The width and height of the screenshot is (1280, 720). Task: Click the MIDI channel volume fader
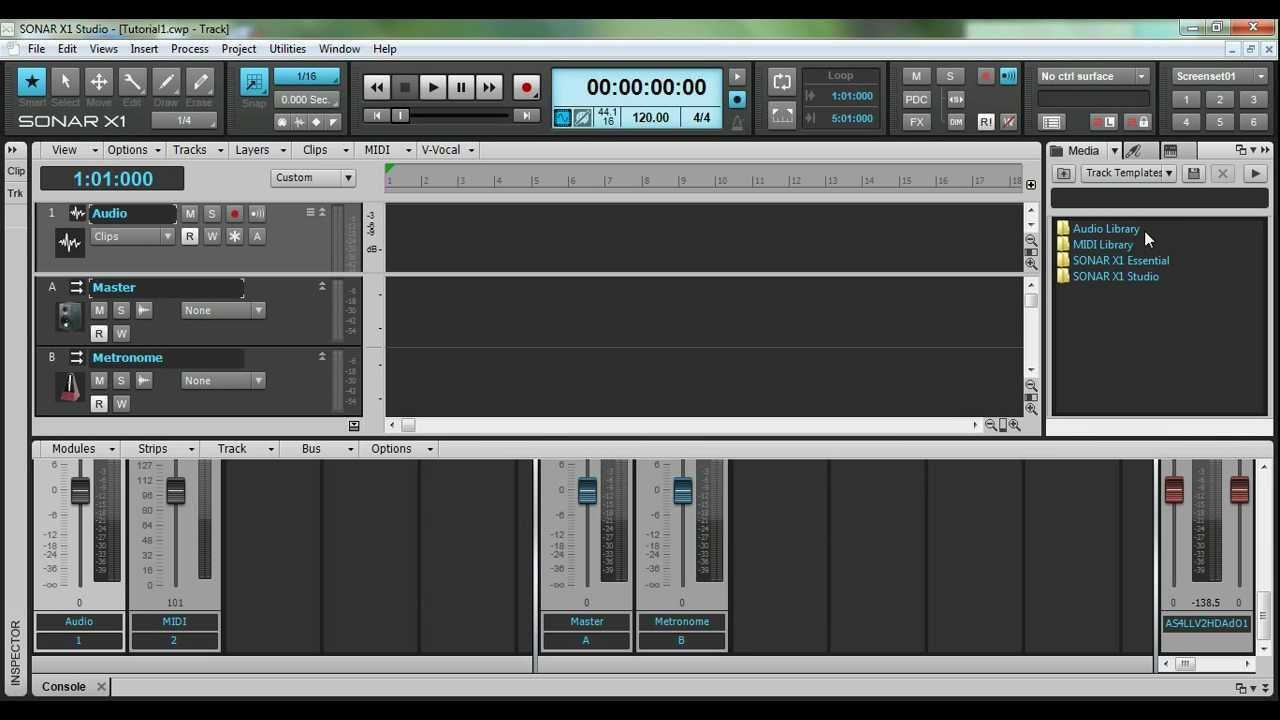point(176,491)
